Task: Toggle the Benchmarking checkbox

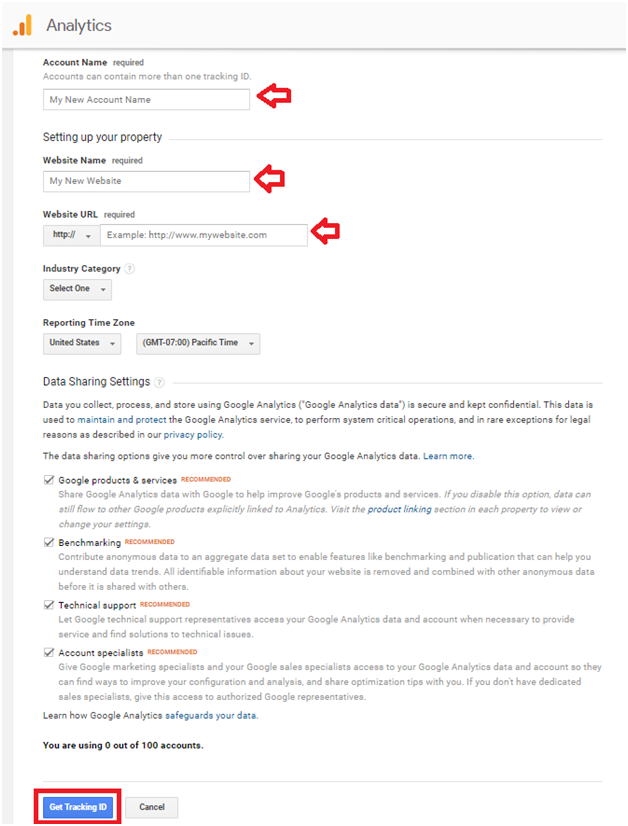Action: (49, 542)
